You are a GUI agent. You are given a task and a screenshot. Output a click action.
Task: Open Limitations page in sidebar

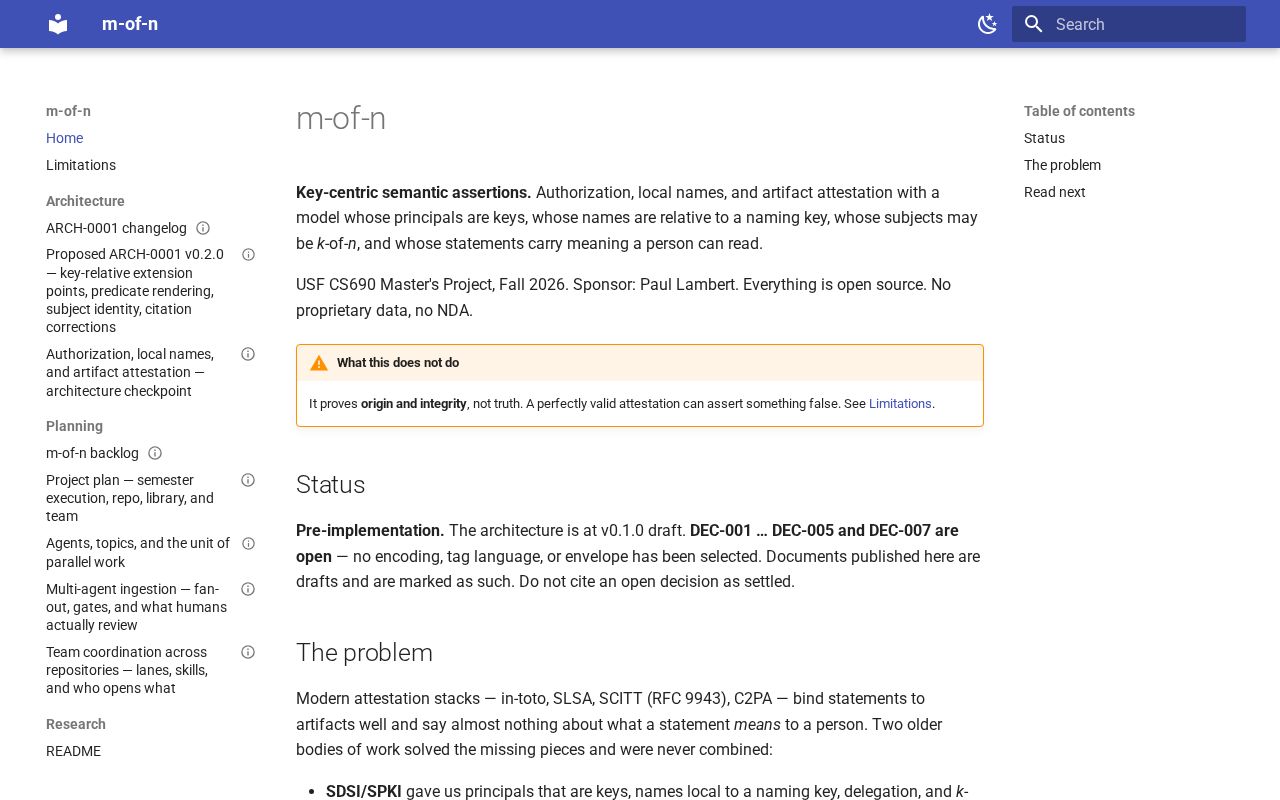pos(81,165)
